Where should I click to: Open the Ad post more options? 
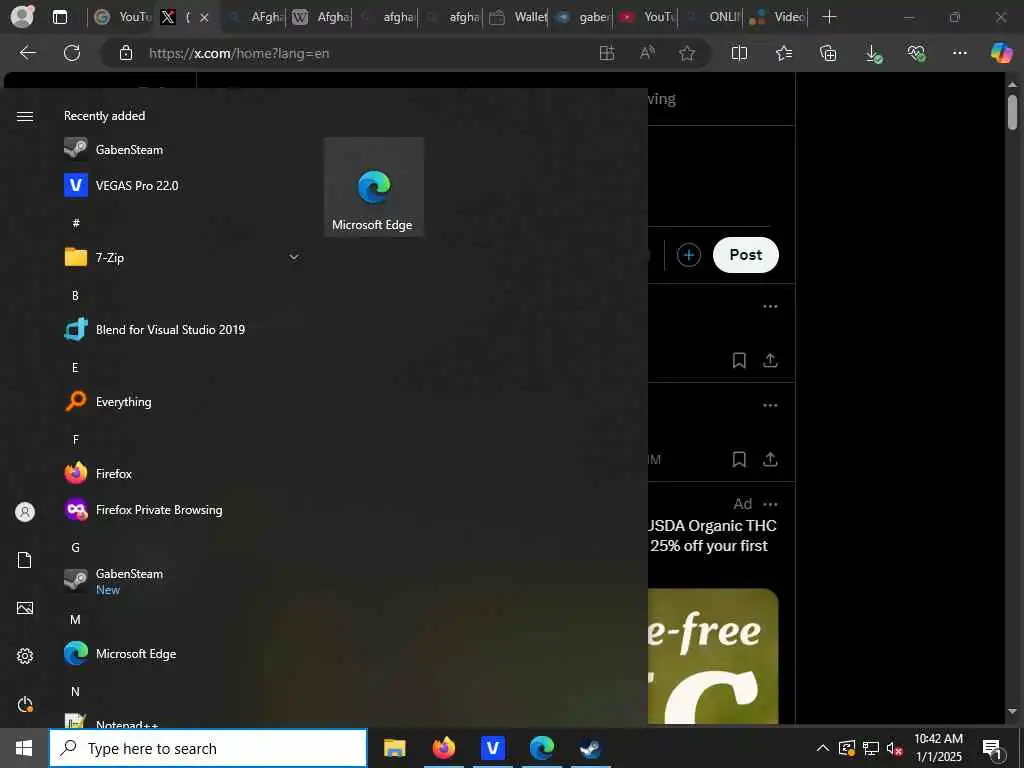pyautogui.click(x=770, y=504)
